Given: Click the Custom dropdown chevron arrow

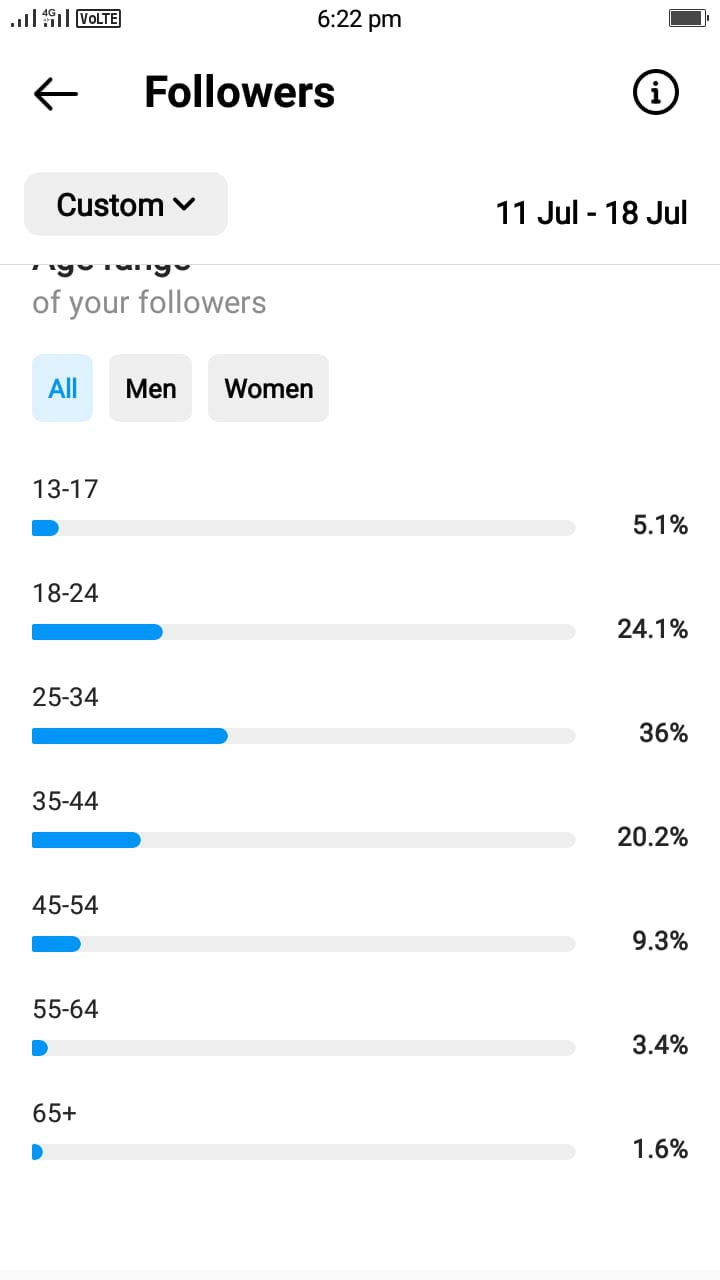Looking at the screenshot, I should point(184,204).
